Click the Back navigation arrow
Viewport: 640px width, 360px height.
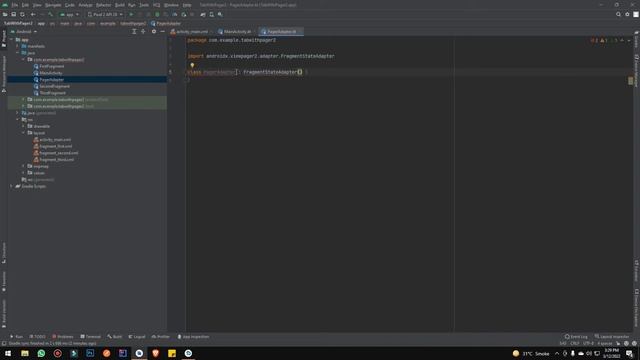(33, 14)
